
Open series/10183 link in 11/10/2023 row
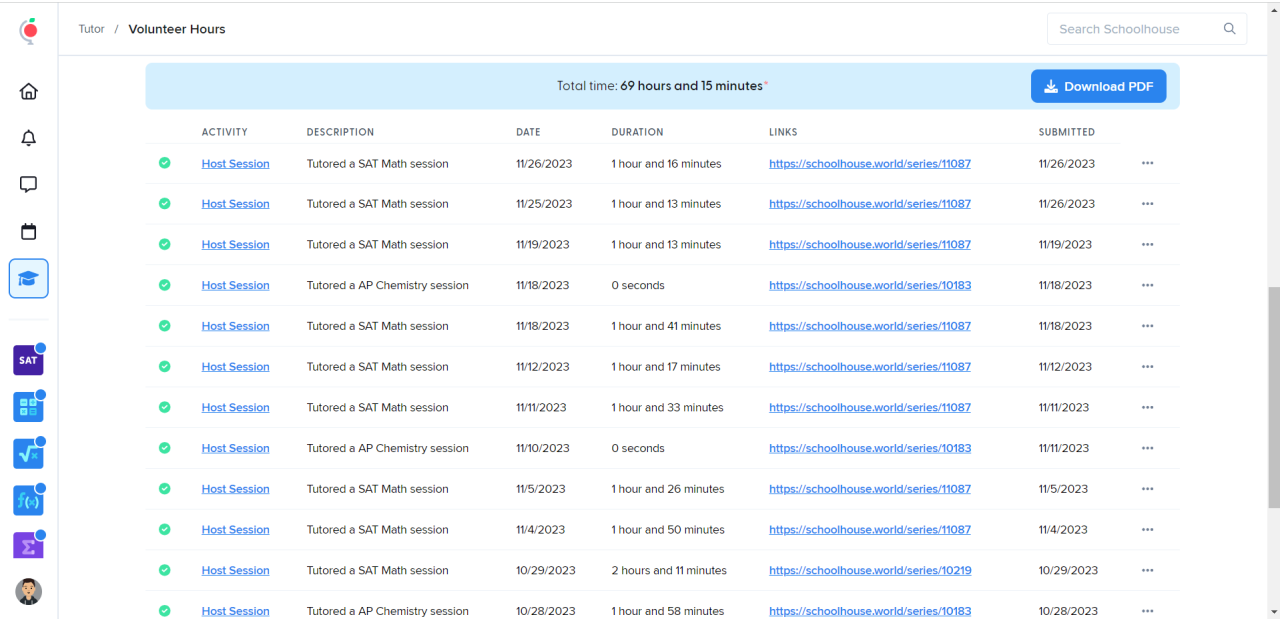point(870,448)
